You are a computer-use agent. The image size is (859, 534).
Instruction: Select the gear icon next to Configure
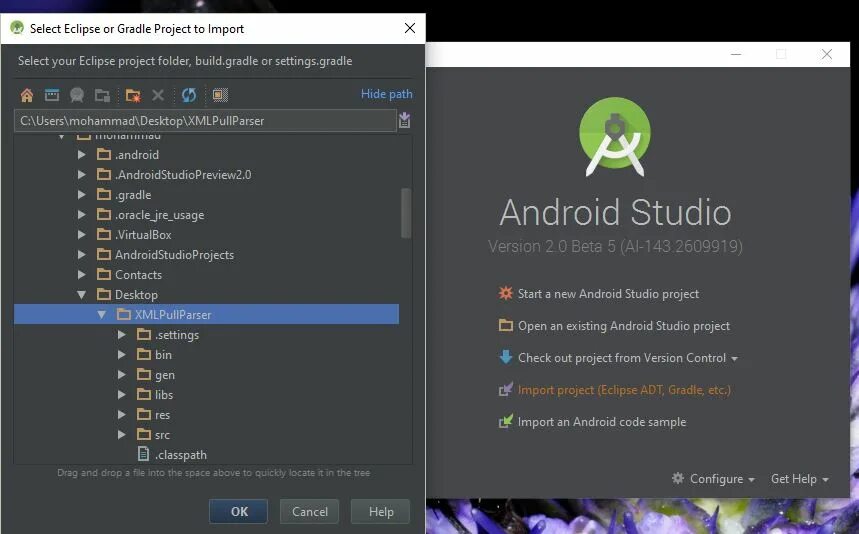click(x=678, y=478)
